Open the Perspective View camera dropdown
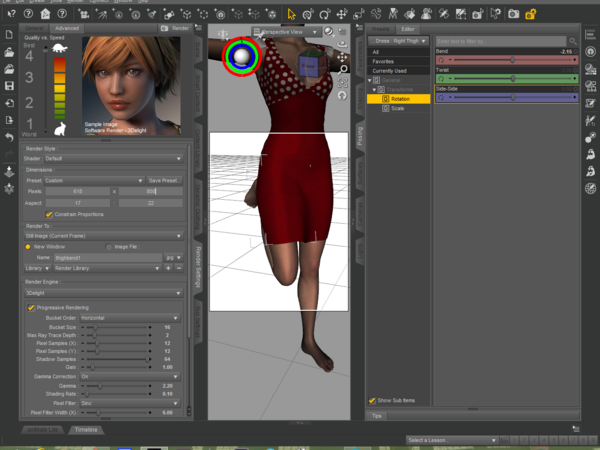This screenshot has height=450, width=600. [x=285, y=32]
